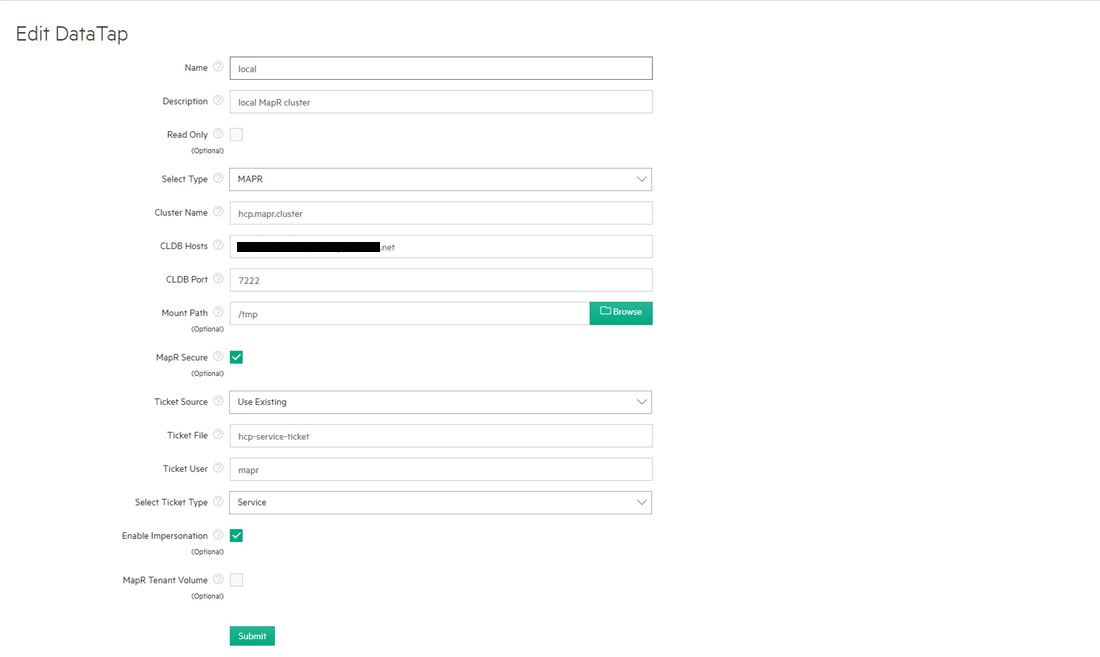Show help for CLDB Hosts
This screenshot has width=1100, height=657.
(x=218, y=245)
